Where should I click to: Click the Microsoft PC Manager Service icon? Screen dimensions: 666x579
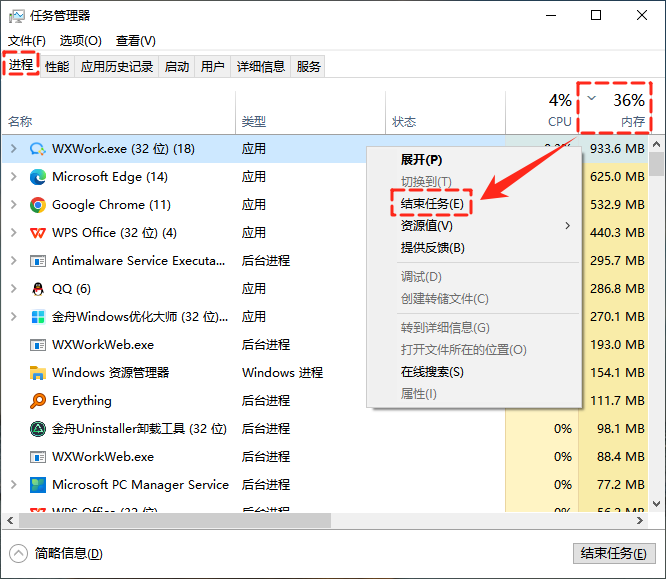point(38,485)
